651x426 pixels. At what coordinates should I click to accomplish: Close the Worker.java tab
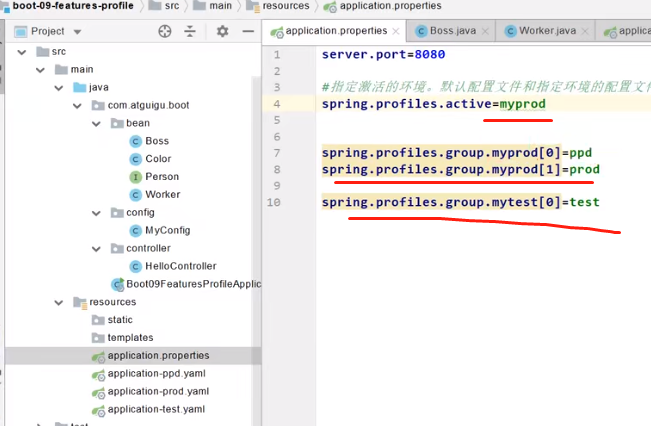(585, 31)
